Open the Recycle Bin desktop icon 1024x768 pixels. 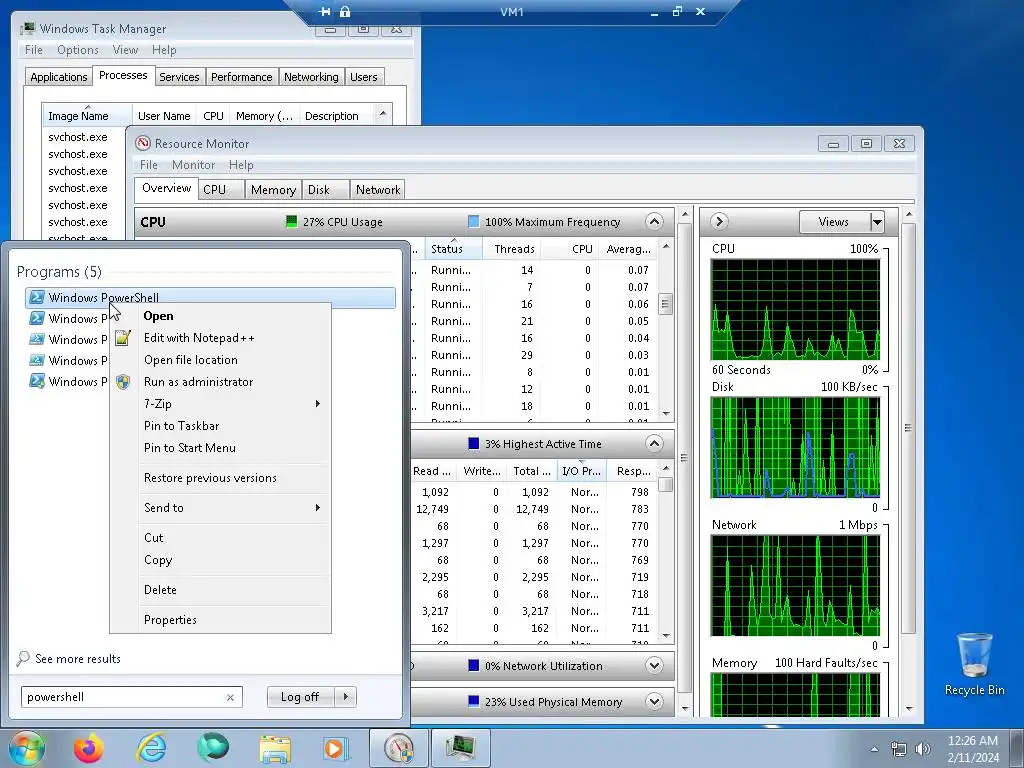point(974,664)
